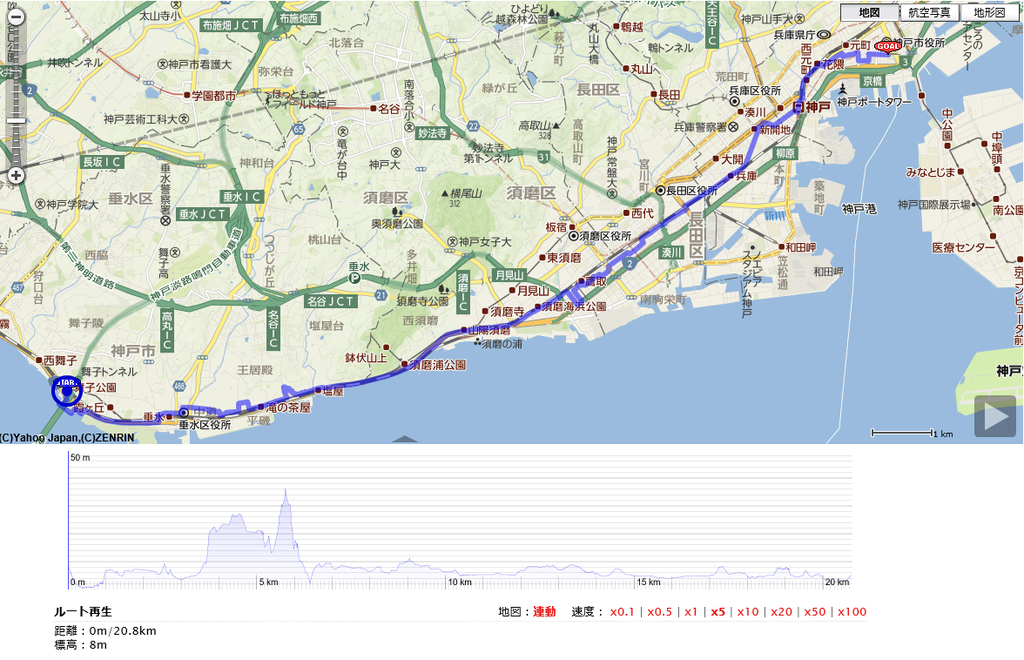Collapse the map using bottom triangle handle
Image resolution: width=1024 pixels, height=660 pixels.
click(x=406, y=439)
